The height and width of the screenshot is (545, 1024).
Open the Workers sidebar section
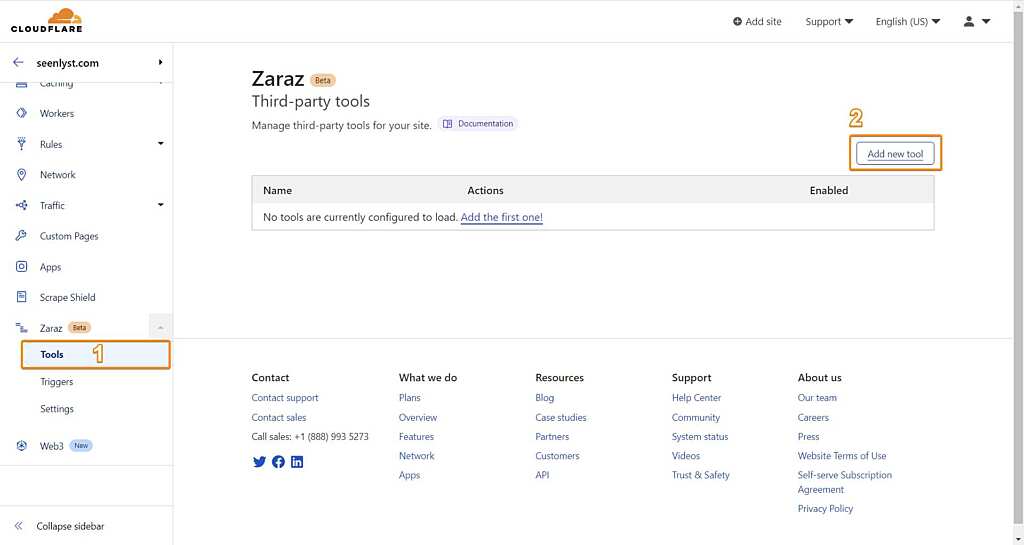click(x=57, y=114)
